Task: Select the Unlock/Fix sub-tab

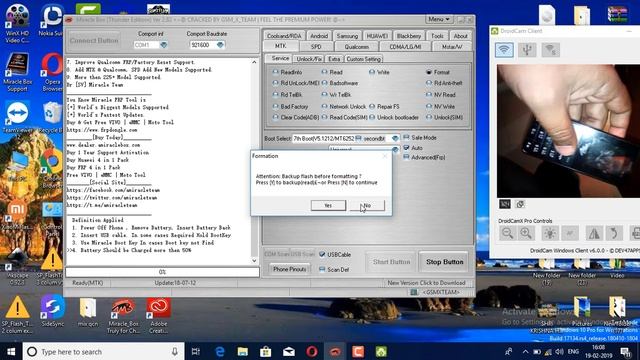Action: pos(309,59)
